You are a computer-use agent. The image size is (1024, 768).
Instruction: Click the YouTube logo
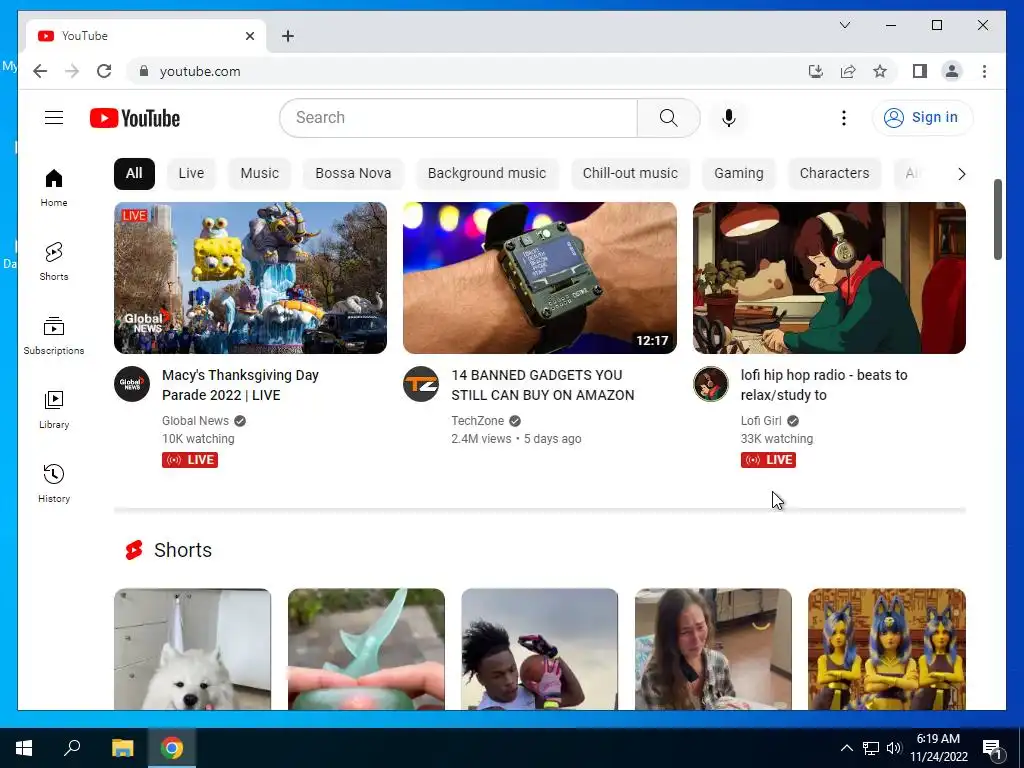135,118
